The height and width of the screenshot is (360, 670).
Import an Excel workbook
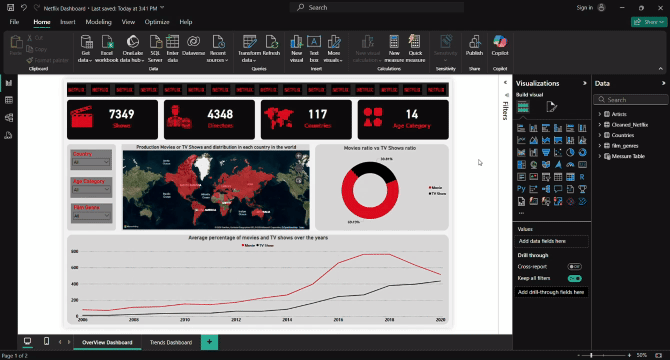tap(107, 49)
